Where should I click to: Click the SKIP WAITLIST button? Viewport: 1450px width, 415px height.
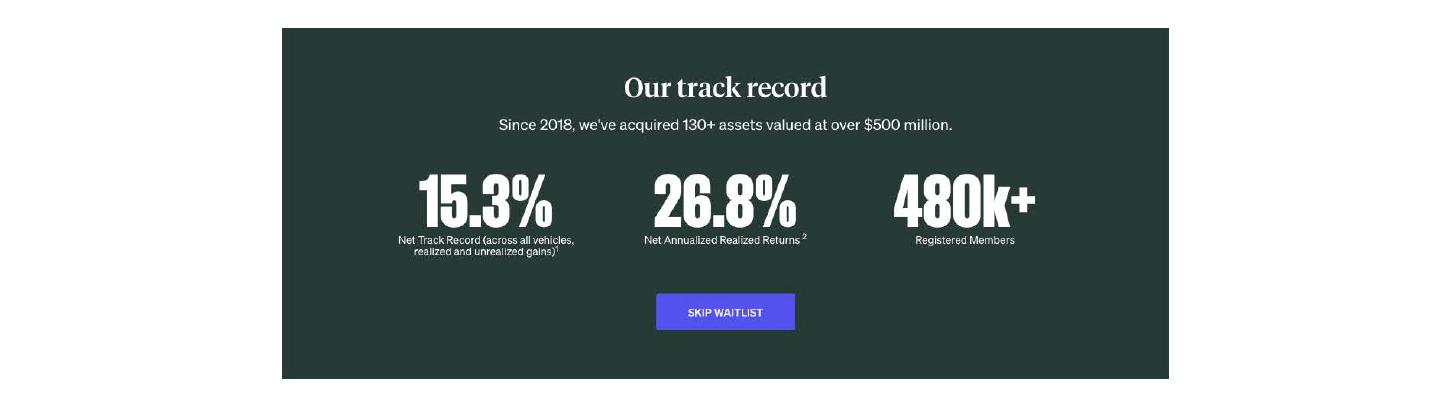click(725, 312)
